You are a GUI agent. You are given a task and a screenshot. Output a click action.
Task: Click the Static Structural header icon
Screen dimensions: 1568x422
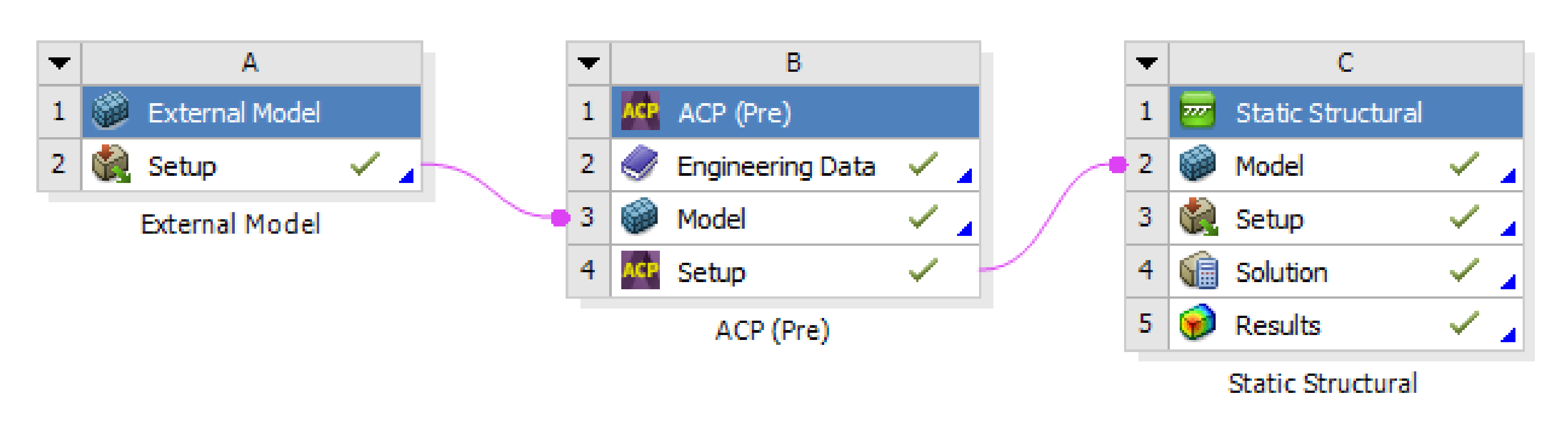[x=1197, y=112]
